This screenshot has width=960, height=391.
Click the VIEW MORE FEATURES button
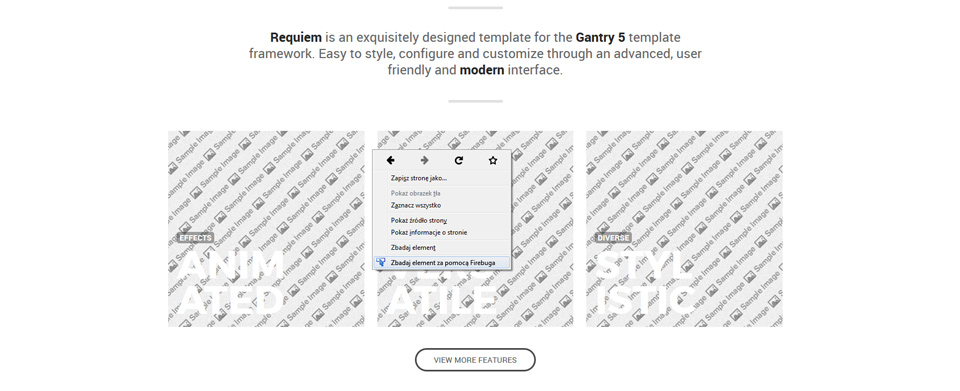475,360
